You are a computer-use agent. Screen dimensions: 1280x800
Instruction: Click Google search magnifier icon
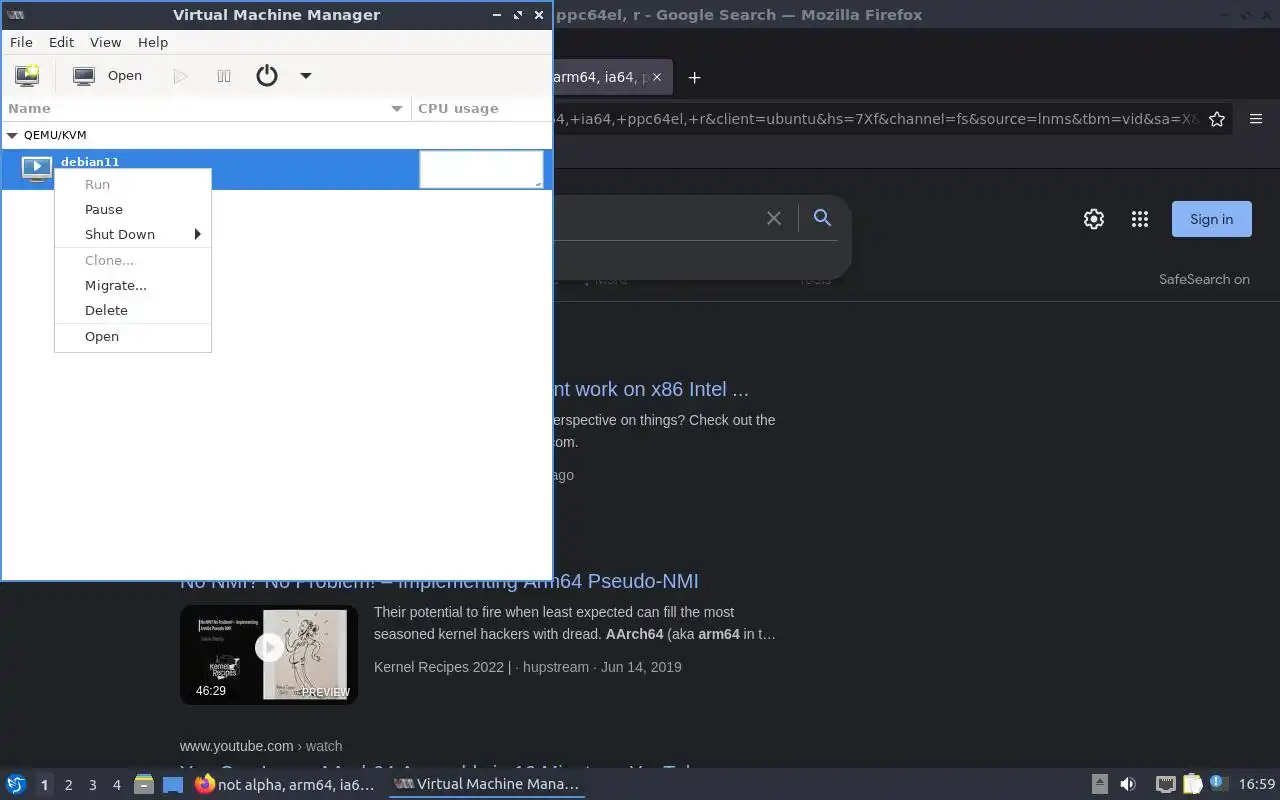click(x=822, y=218)
